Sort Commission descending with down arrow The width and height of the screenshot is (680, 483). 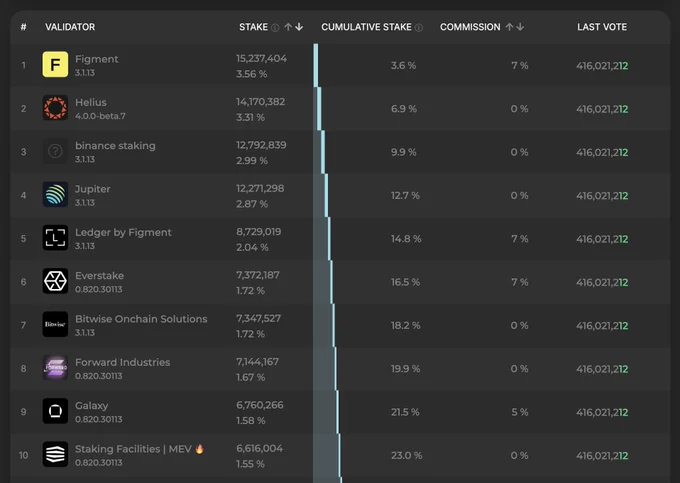(520, 27)
